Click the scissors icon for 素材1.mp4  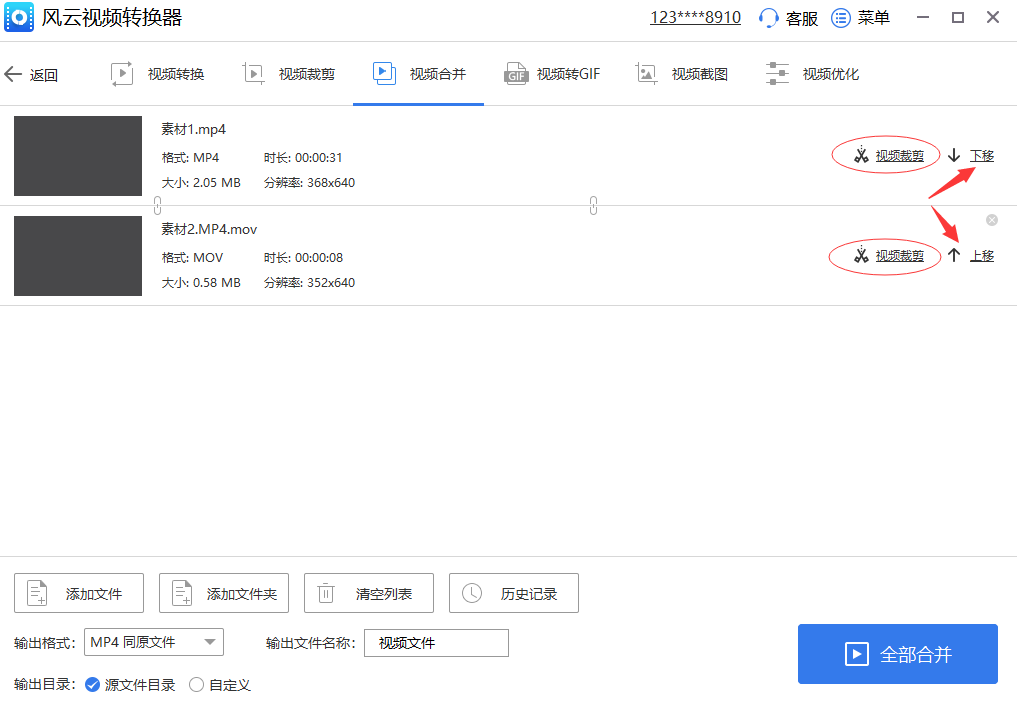click(x=861, y=155)
